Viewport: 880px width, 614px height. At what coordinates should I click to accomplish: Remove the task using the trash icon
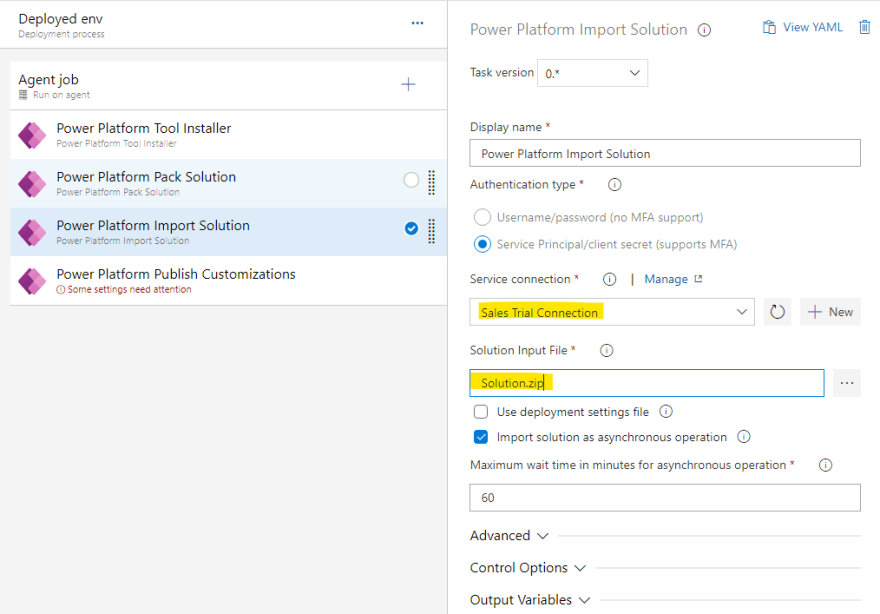click(x=865, y=27)
